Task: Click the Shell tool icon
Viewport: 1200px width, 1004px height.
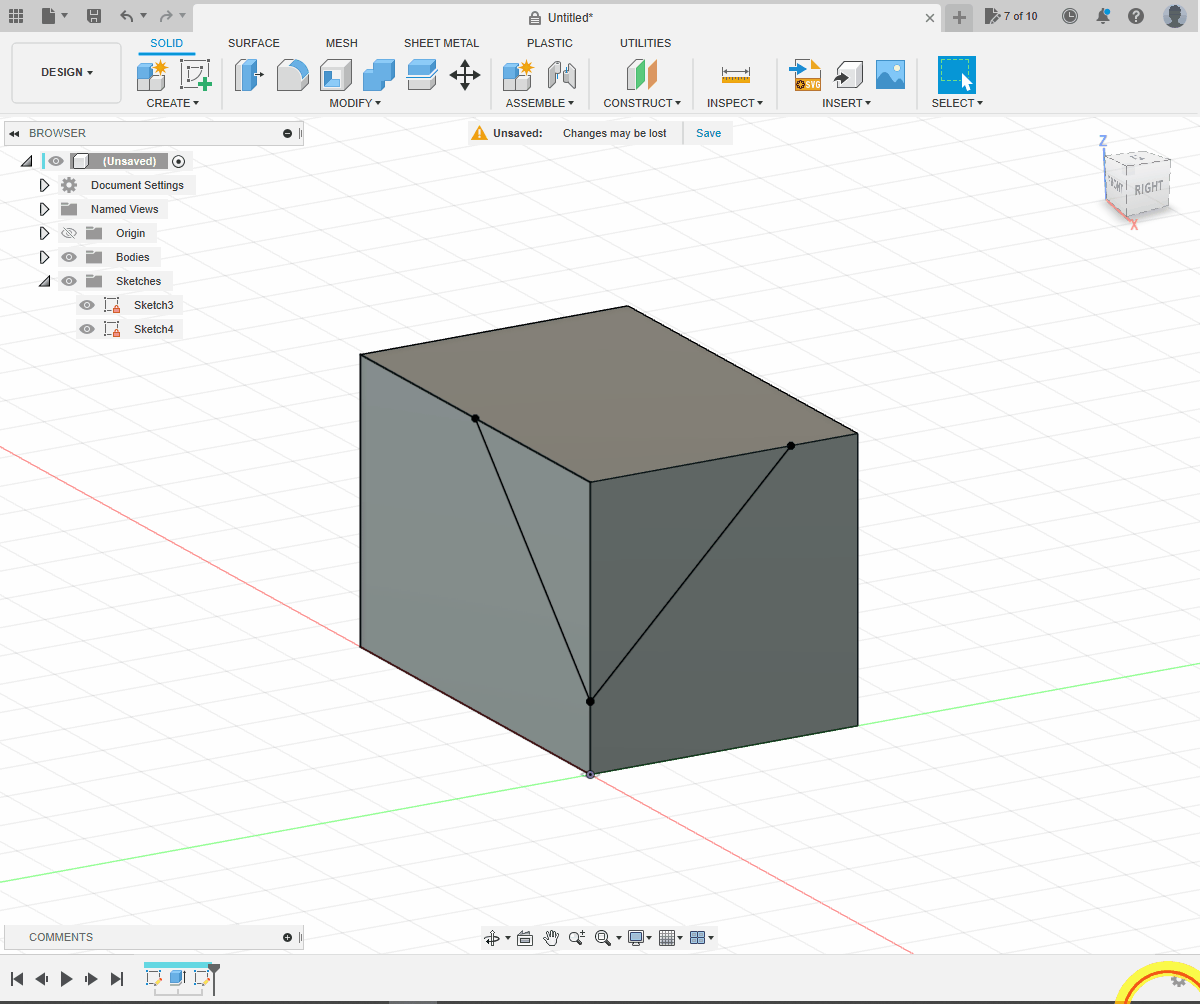Action: coord(335,75)
